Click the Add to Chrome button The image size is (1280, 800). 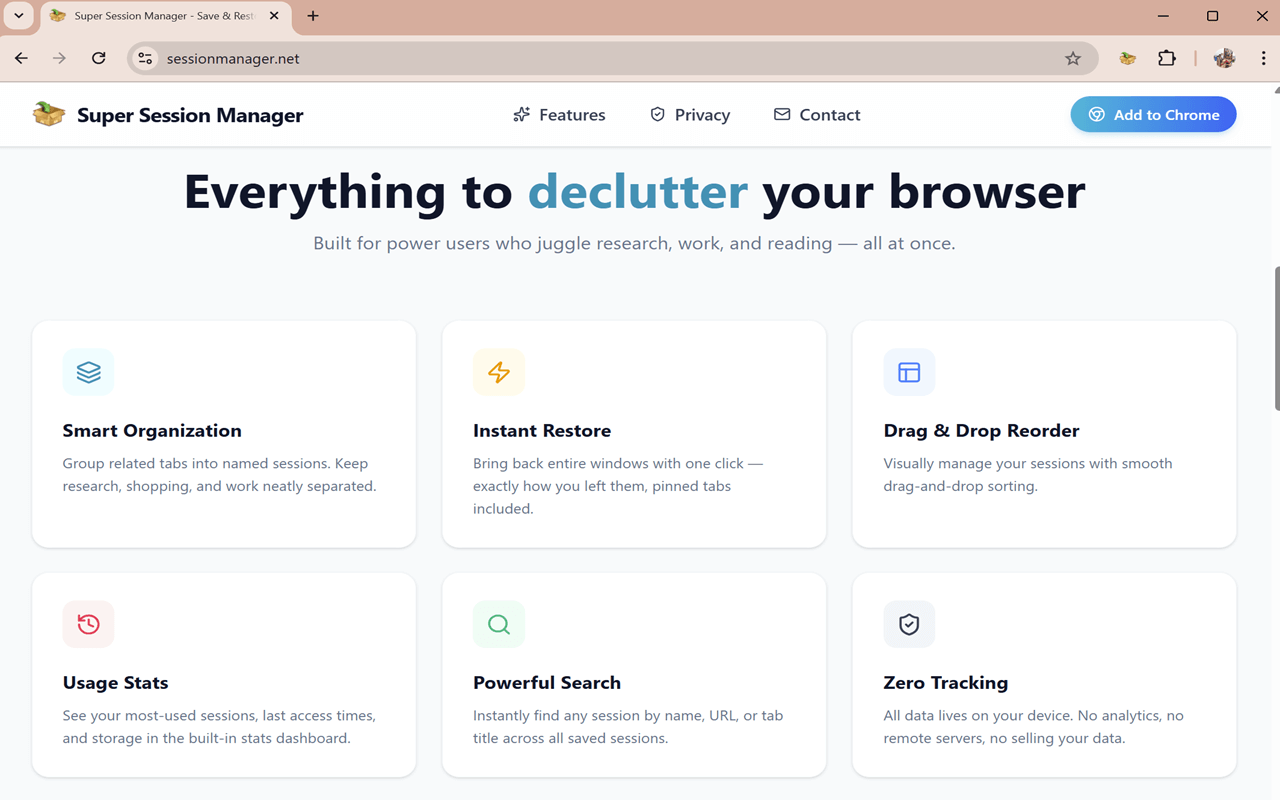[x=1153, y=115]
